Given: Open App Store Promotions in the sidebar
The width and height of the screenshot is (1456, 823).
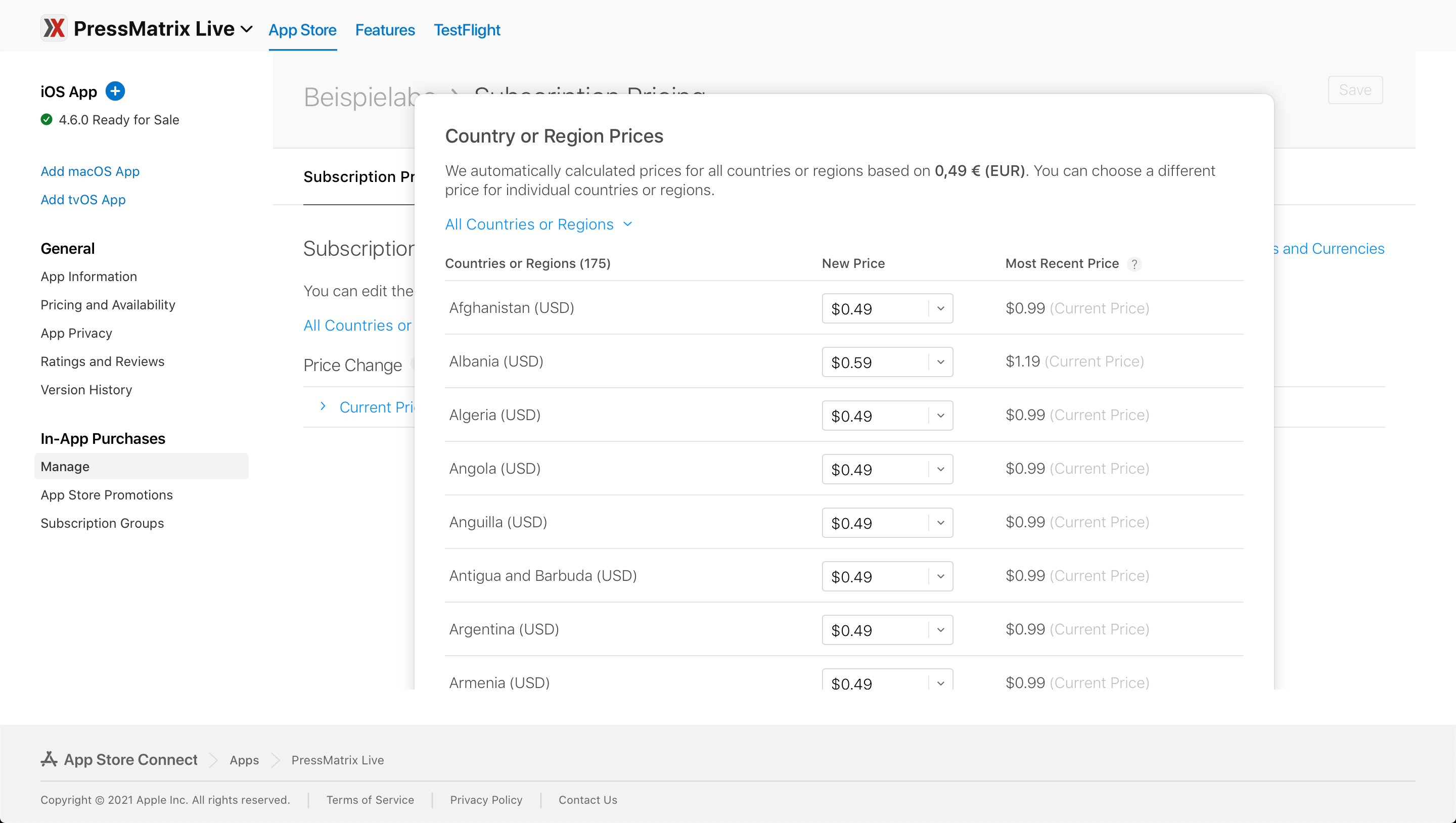Looking at the screenshot, I should point(107,494).
